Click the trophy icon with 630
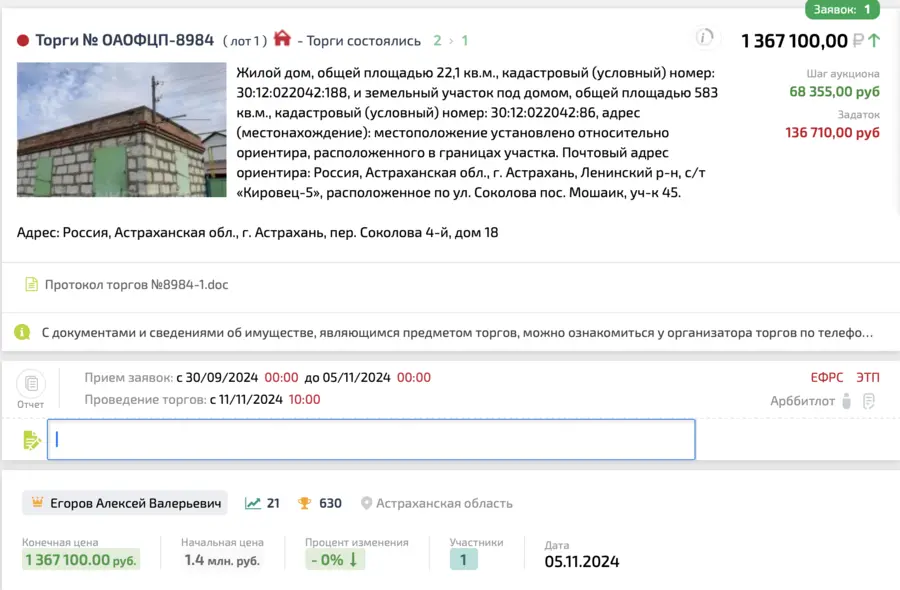The height and width of the screenshot is (590, 900). [304, 503]
